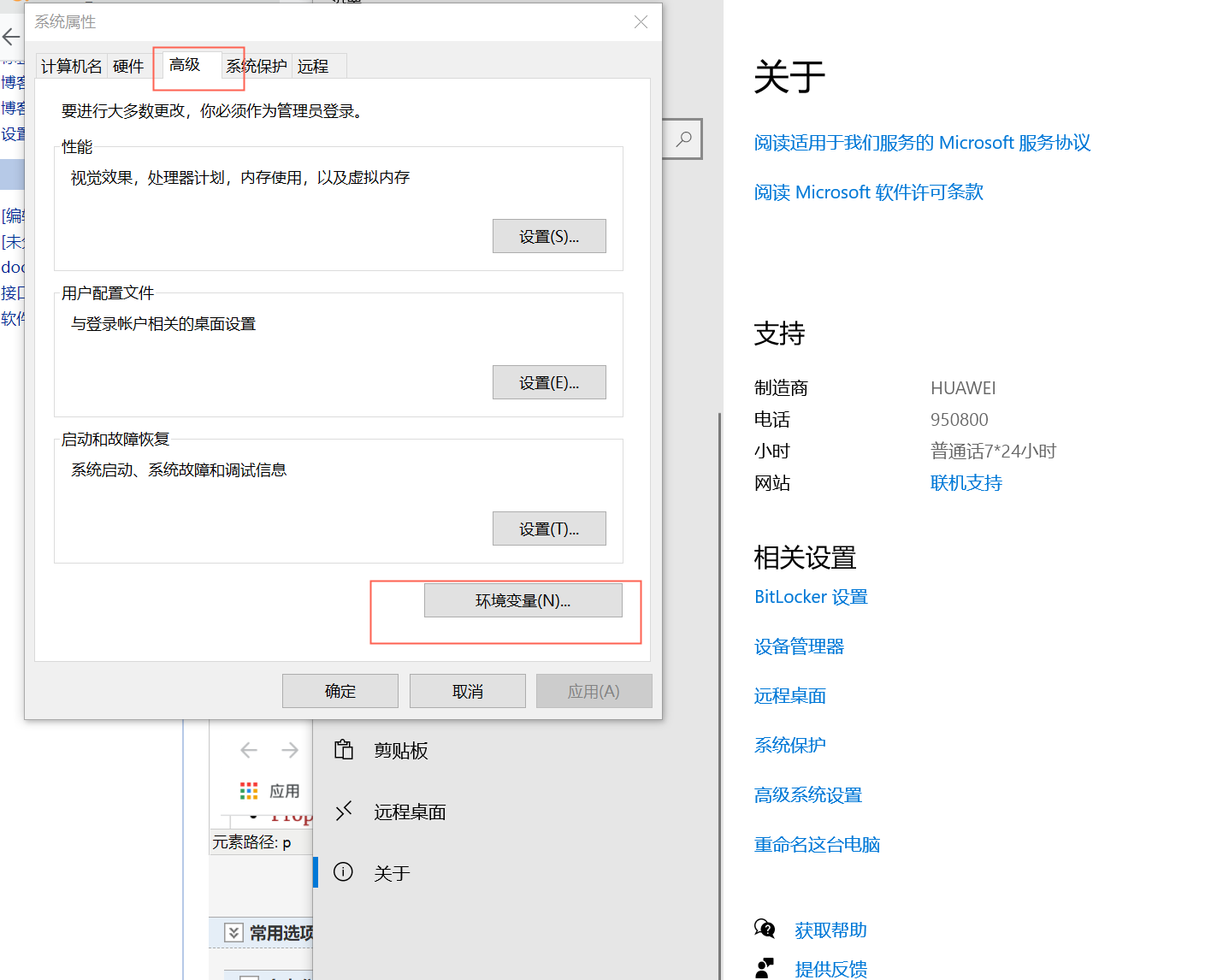Click the back arrow at window's top left
This screenshot has width=1223, height=980.
[x=10, y=37]
